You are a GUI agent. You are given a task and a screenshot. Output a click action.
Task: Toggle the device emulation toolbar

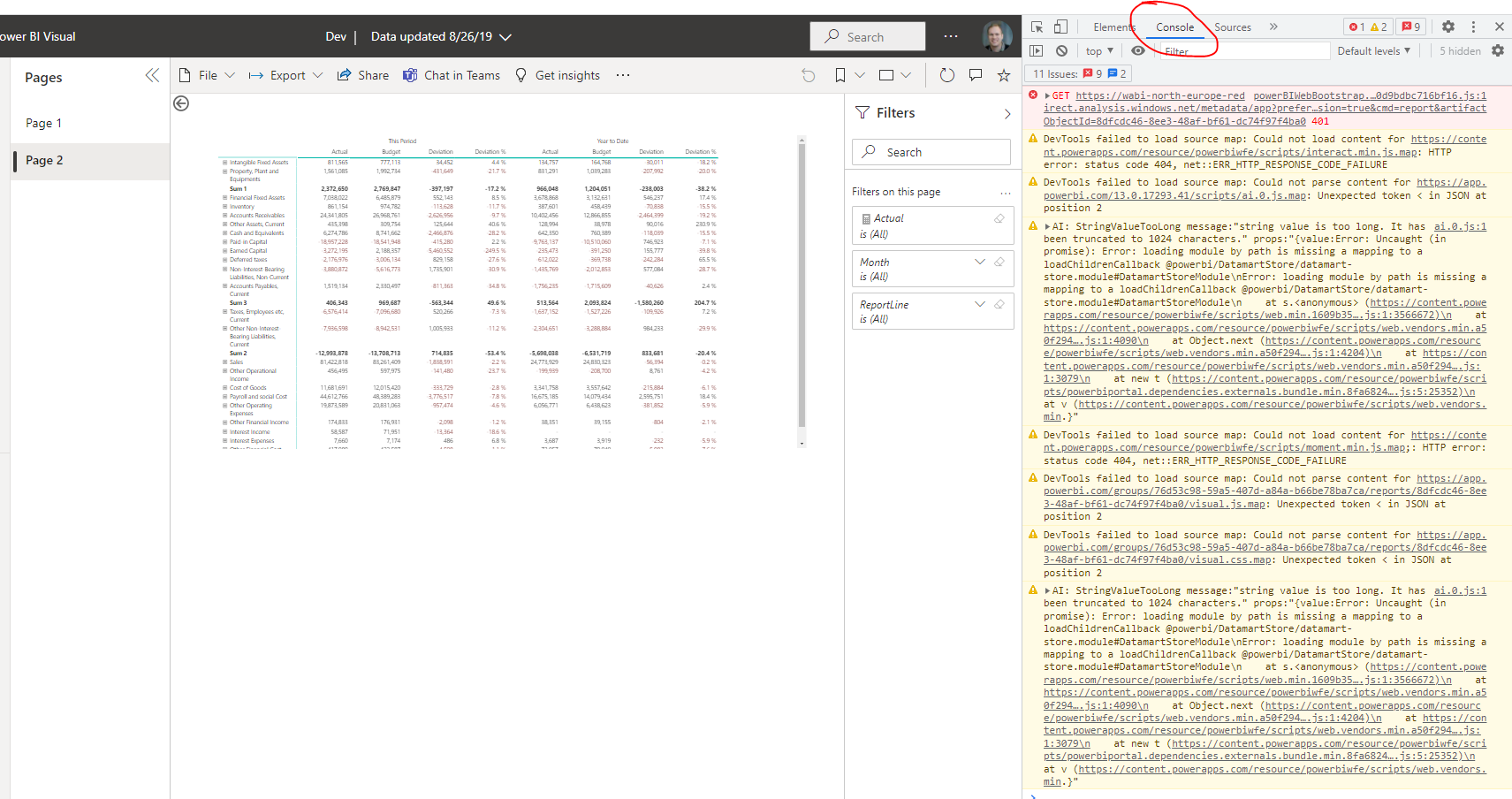tap(1061, 27)
